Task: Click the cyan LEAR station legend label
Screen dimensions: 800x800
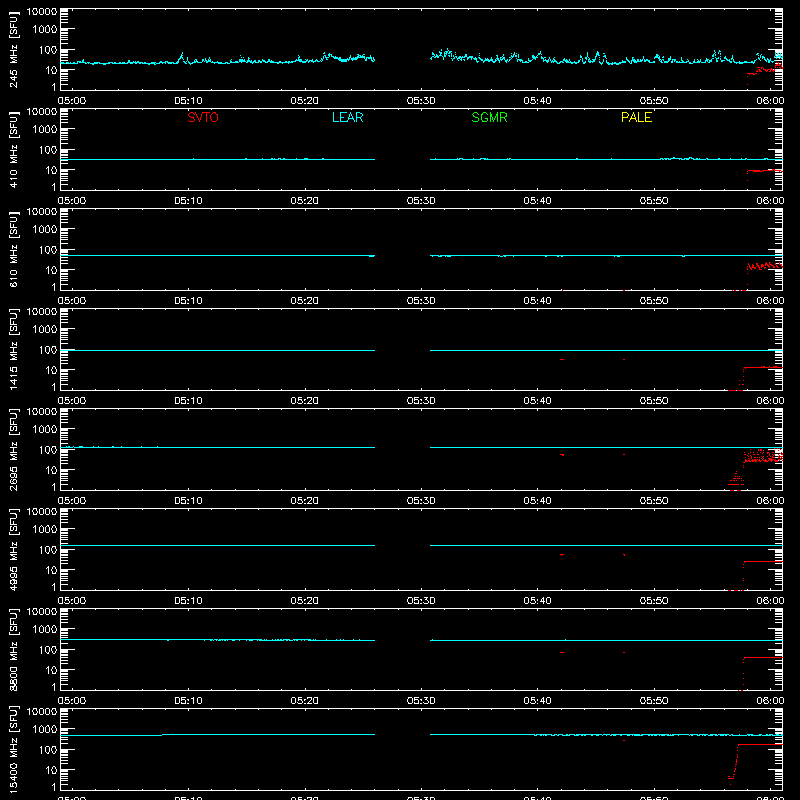Action: click(347, 117)
